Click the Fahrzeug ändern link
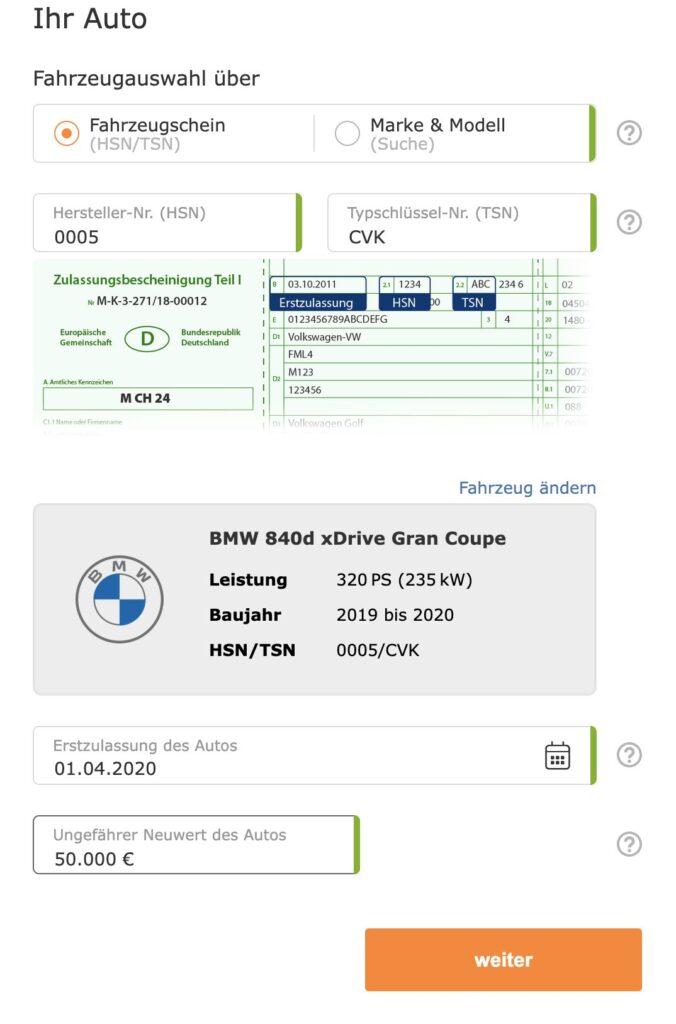 [x=527, y=488]
